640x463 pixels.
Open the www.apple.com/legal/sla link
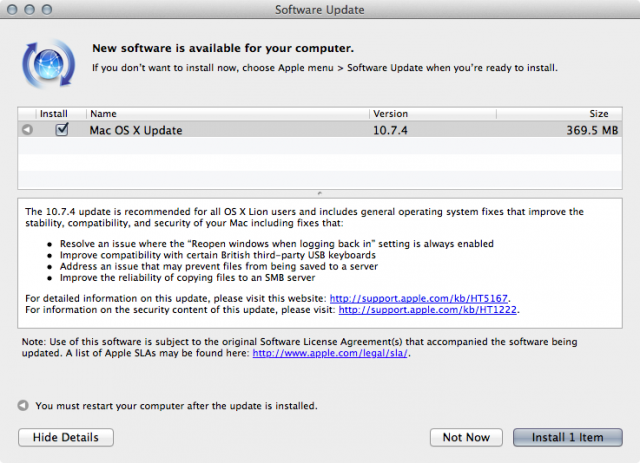point(330,353)
